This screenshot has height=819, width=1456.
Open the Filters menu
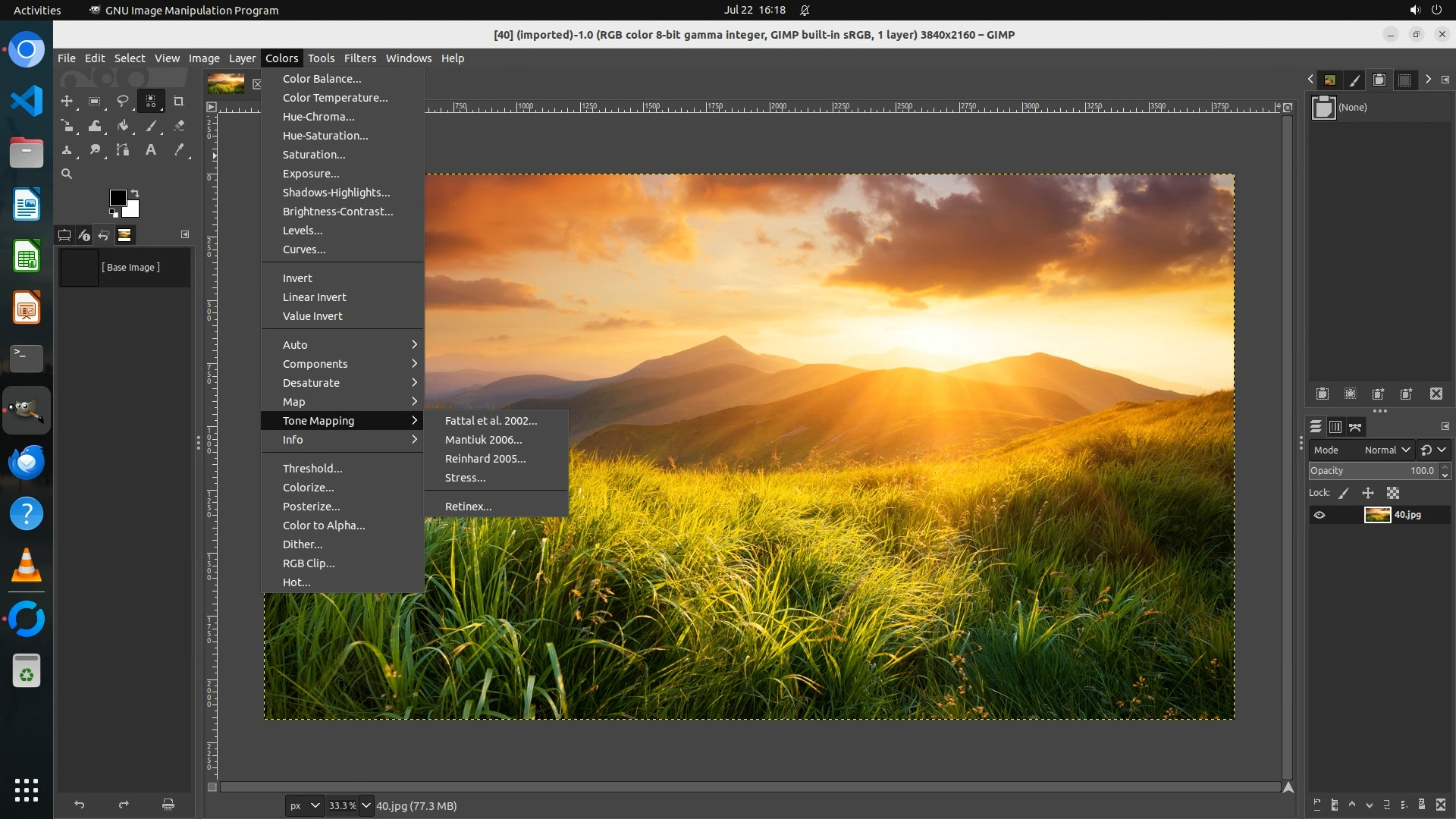[x=359, y=58]
